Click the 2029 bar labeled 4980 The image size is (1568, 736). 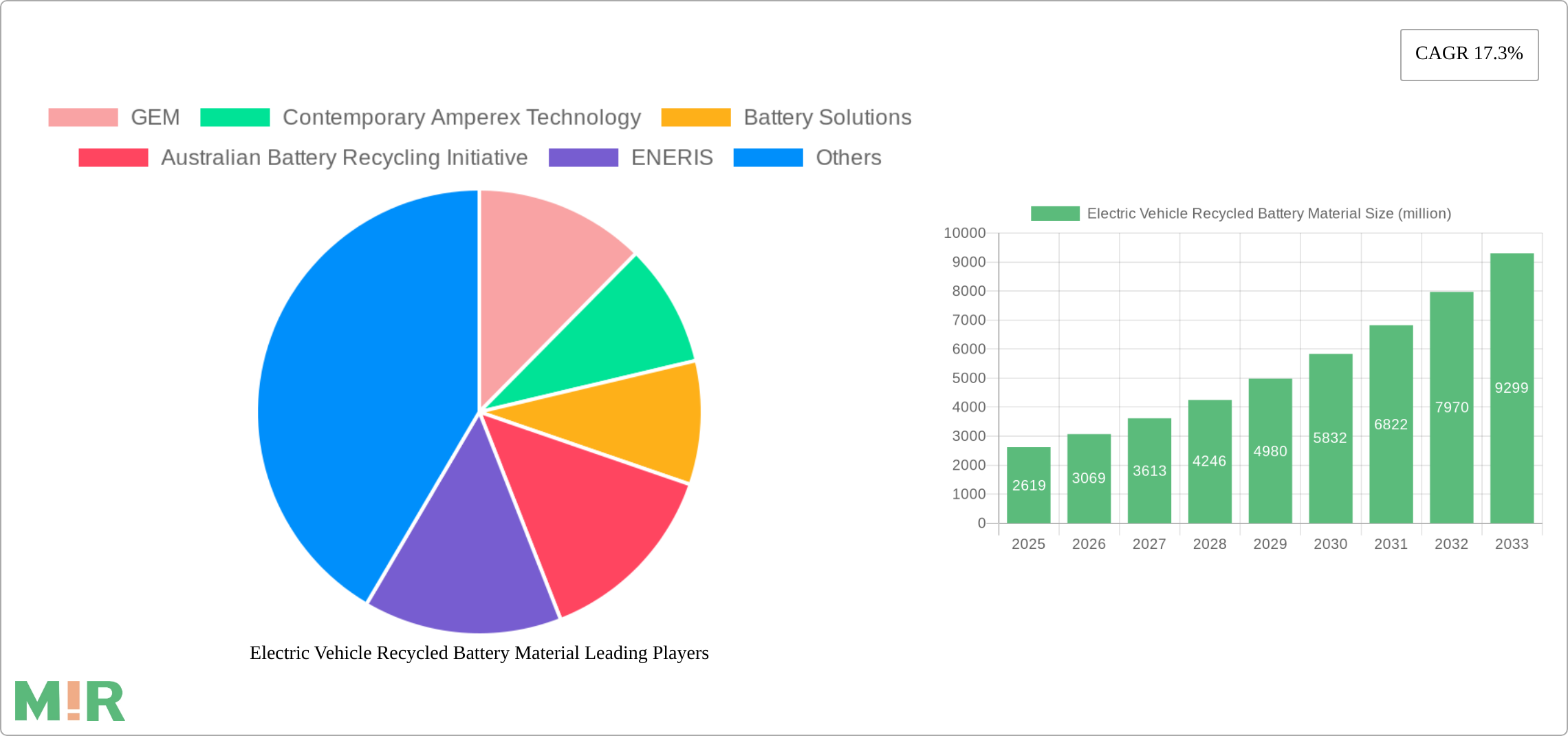1270,451
